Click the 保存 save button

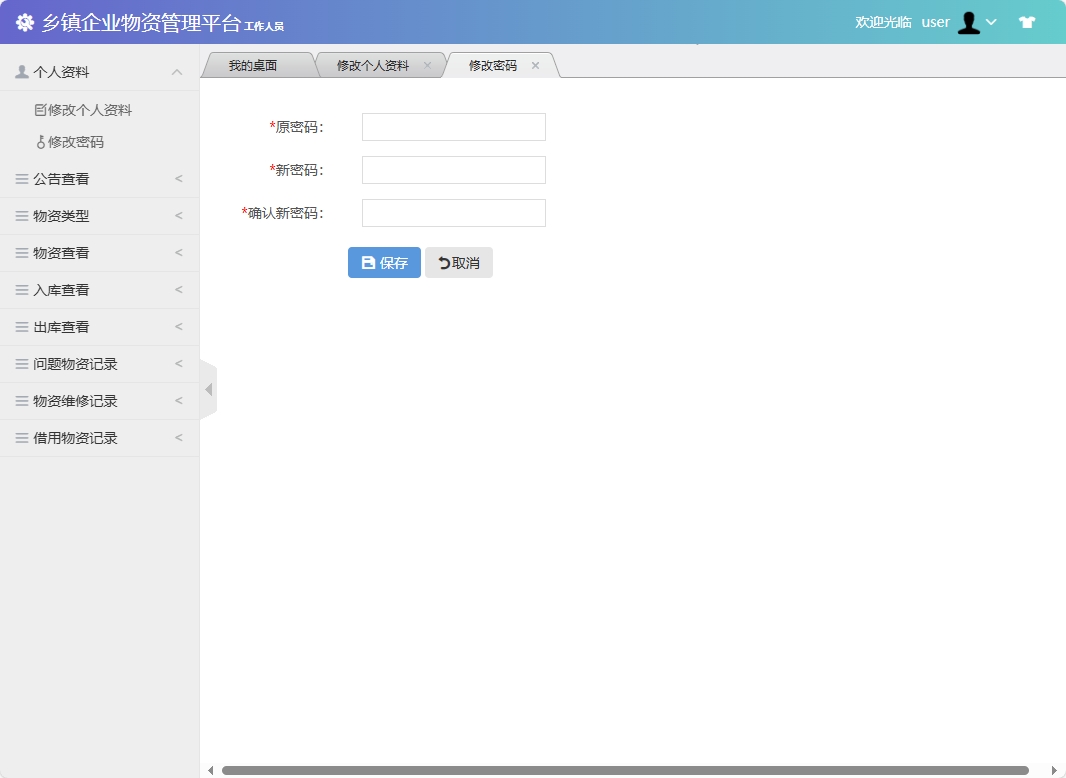383,262
